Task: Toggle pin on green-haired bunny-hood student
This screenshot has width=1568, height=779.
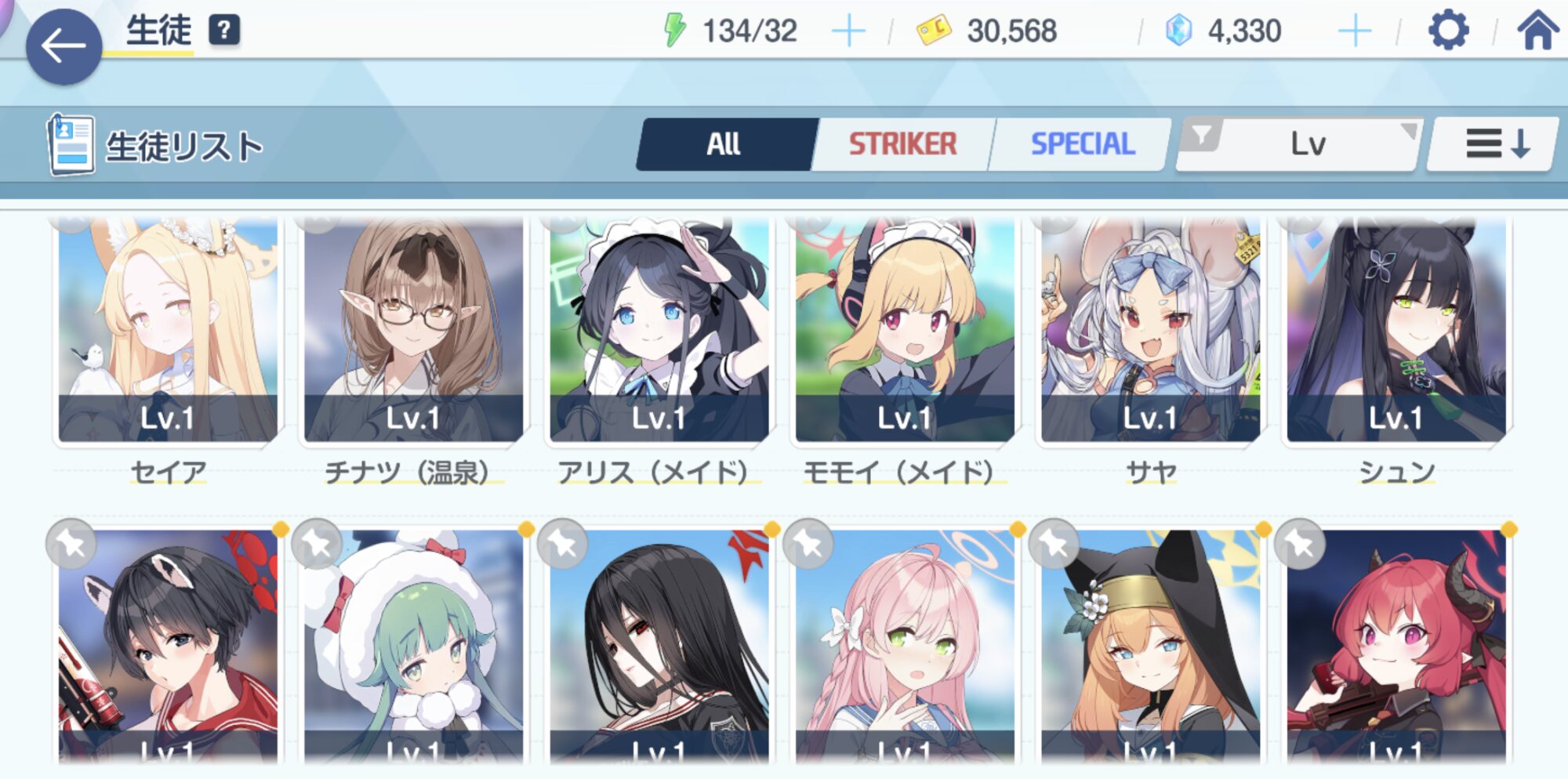Action: coord(317,543)
